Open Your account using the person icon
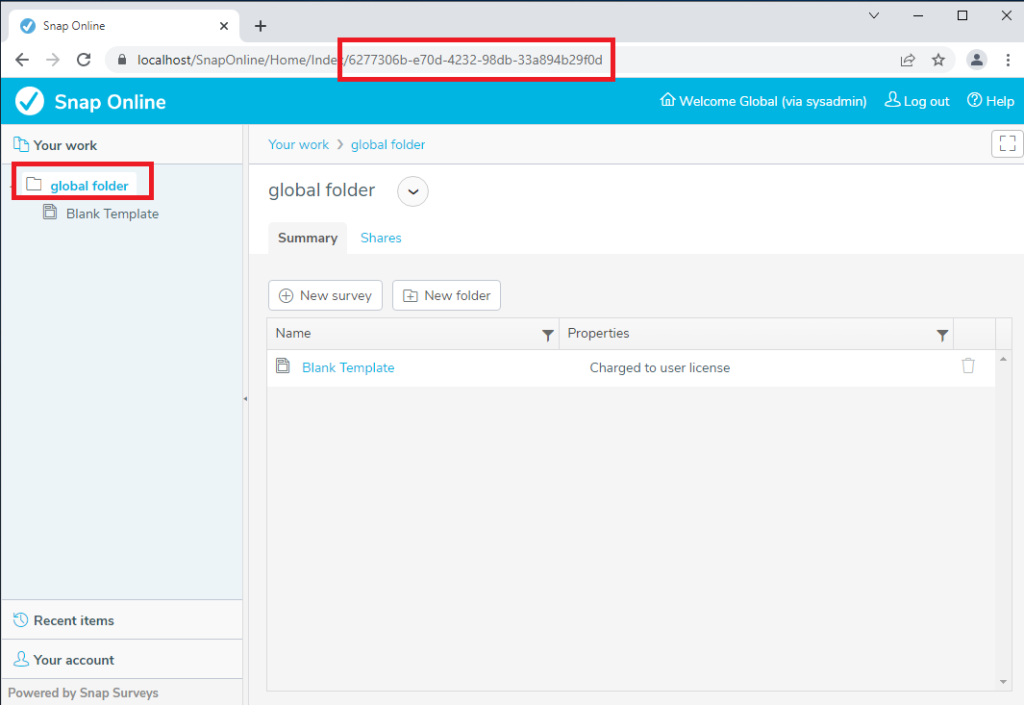The height and width of the screenshot is (705, 1024). coord(20,659)
